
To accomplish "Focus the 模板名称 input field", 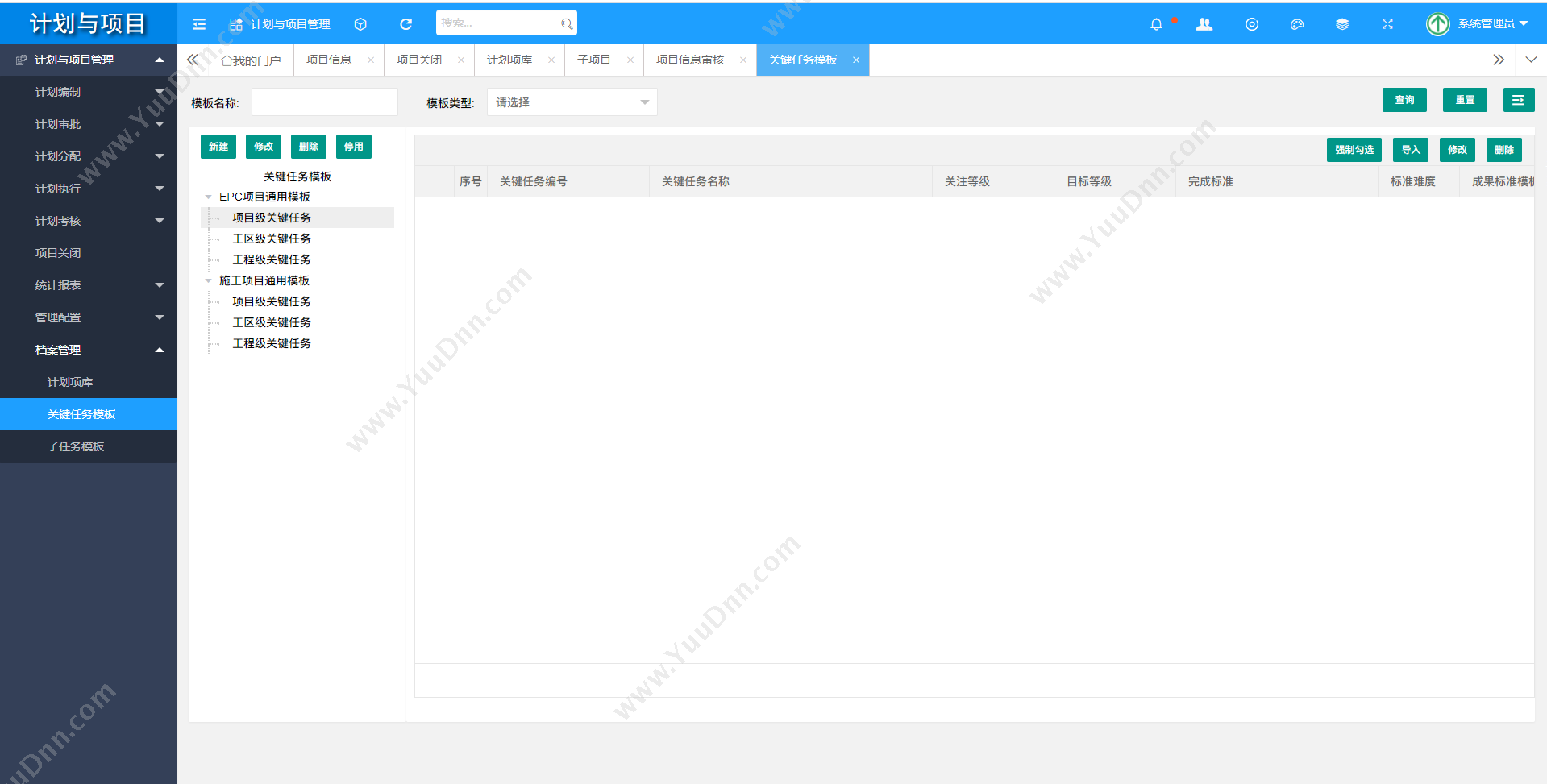I will pos(325,102).
